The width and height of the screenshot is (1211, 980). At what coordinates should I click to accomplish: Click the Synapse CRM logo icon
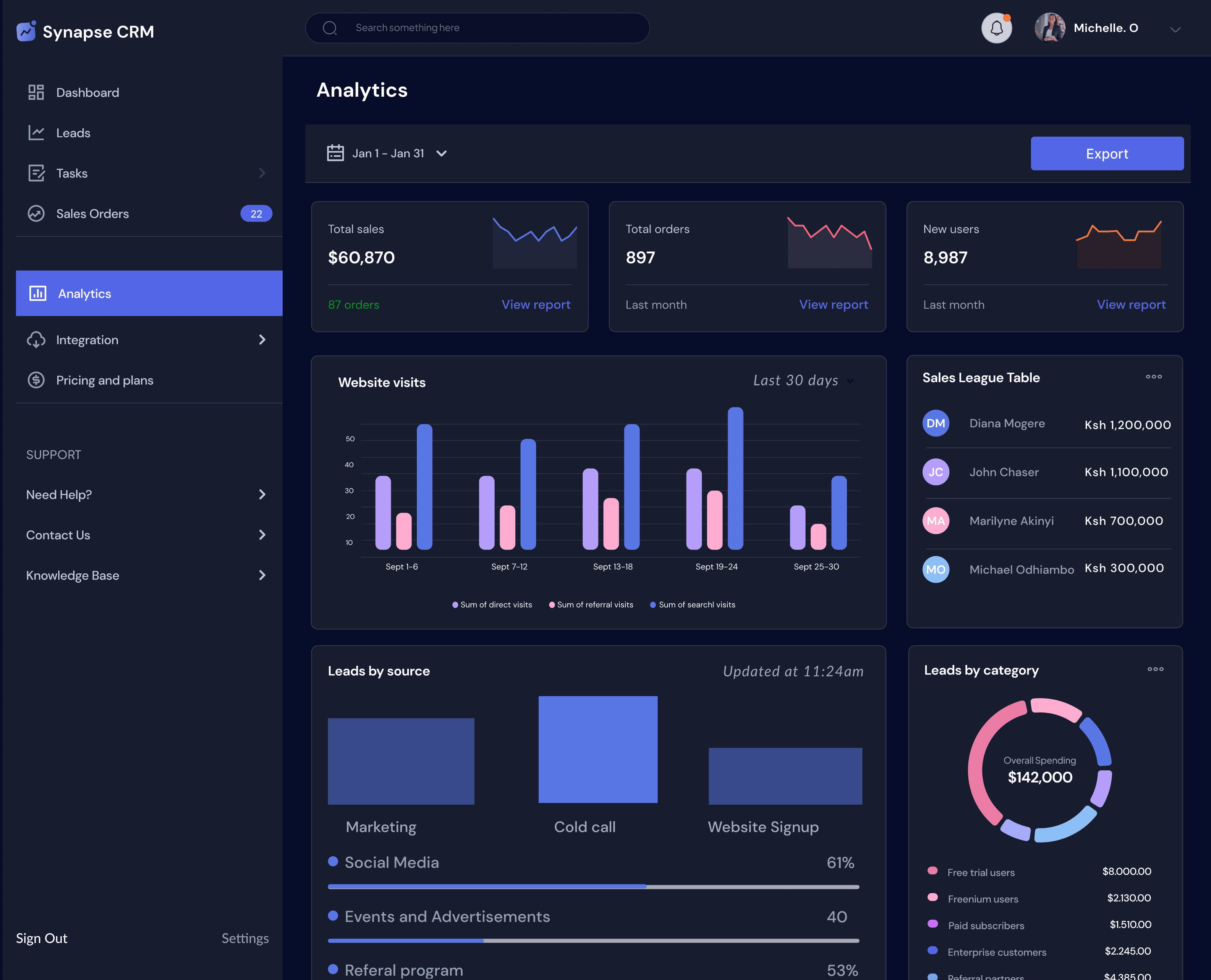(26, 31)
